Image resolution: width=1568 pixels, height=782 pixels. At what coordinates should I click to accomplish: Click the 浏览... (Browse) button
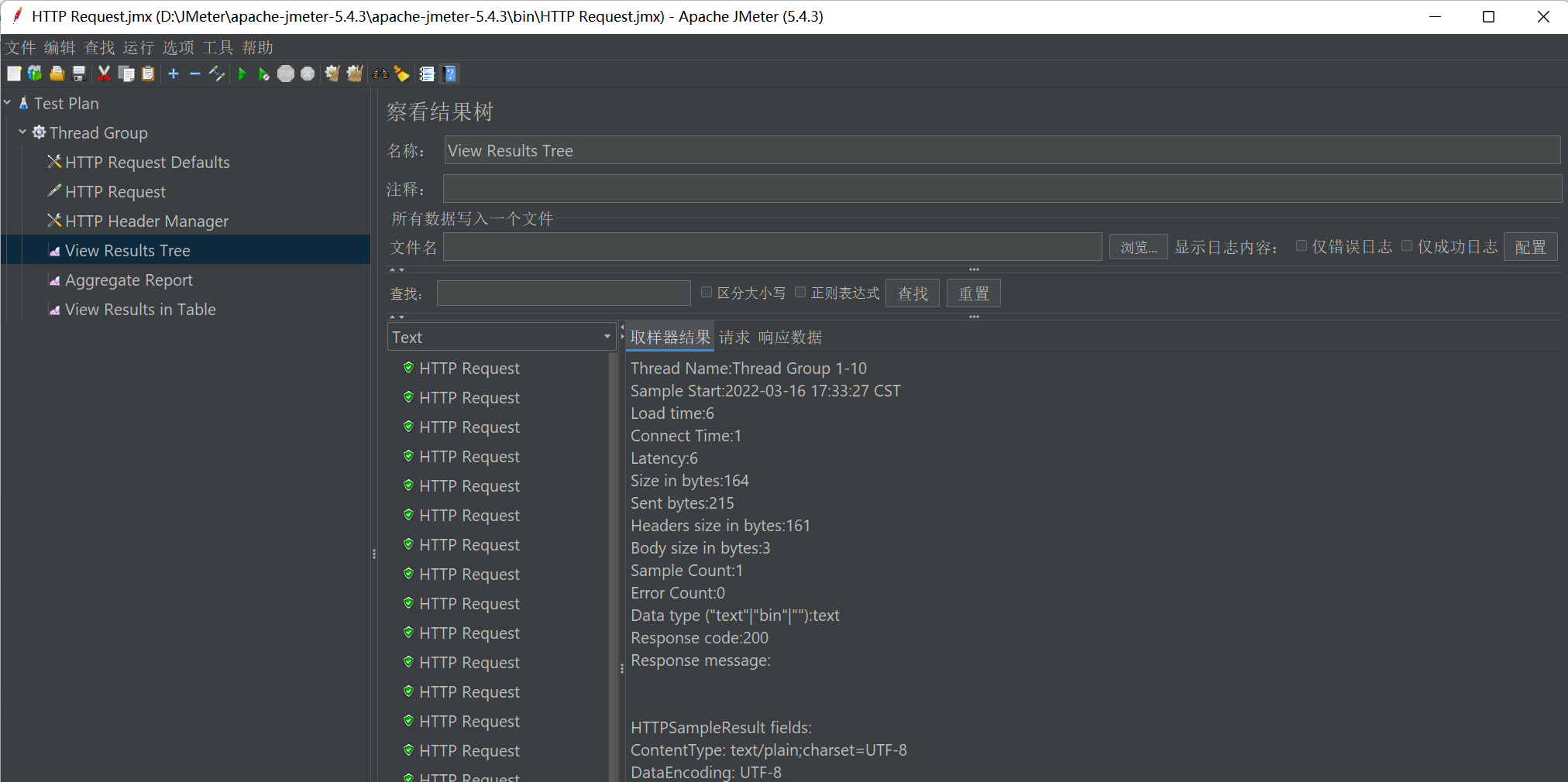[1139, 247]
